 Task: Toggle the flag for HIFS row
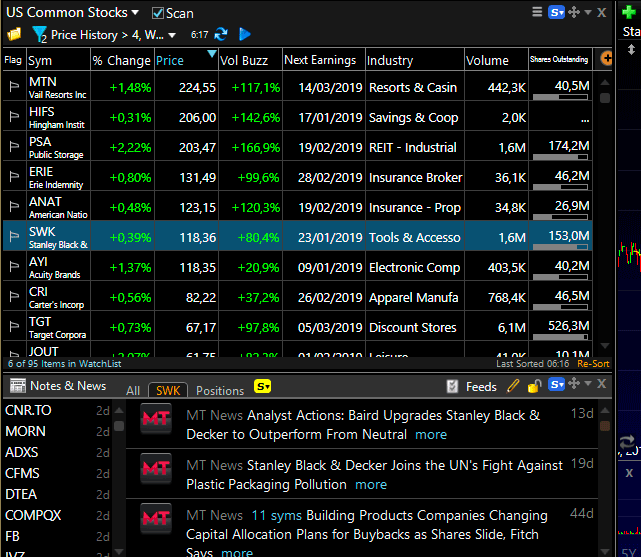[x=14, y=116]
